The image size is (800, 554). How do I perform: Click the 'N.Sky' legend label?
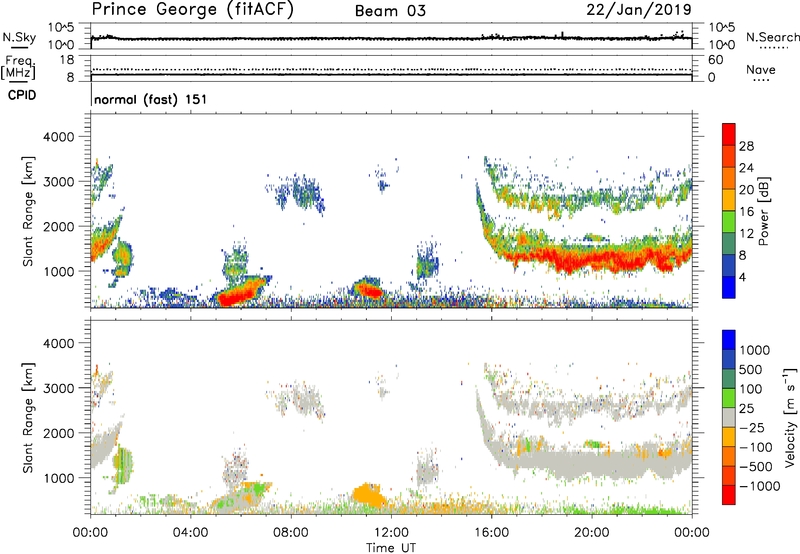tap(19, 37)
